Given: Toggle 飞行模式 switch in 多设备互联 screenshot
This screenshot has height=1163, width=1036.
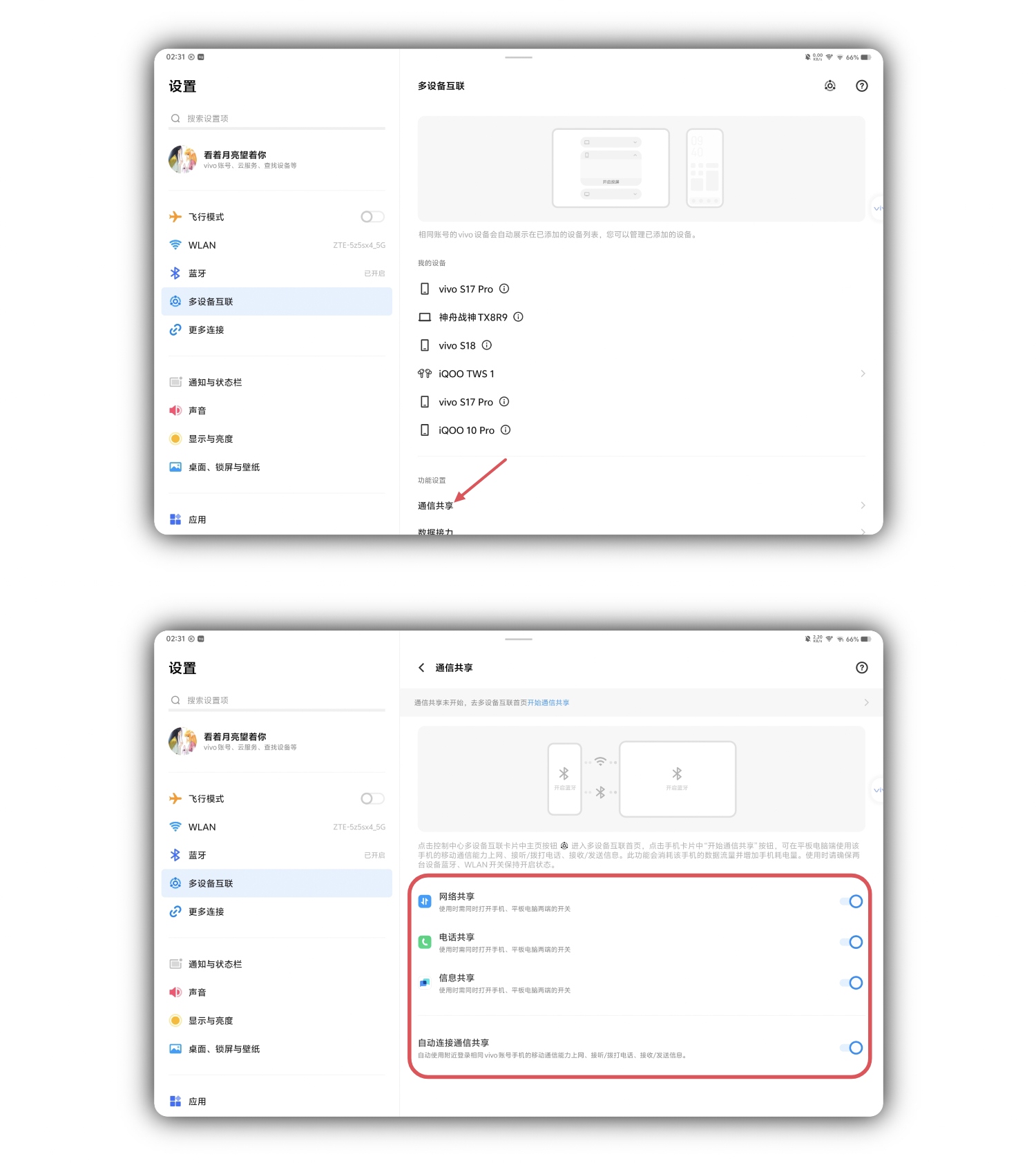Looking at the screenshot, I should tap(372, 217).
